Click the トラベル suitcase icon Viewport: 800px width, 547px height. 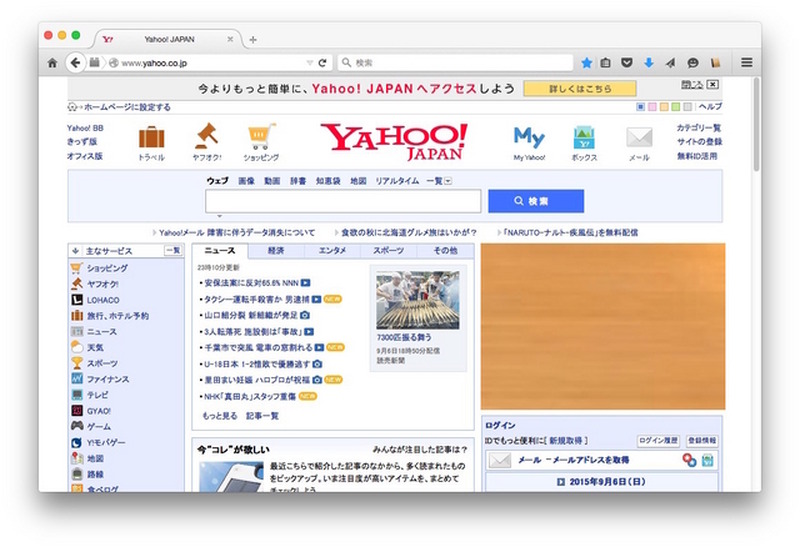pyautogui.click(x=152, y=137)
